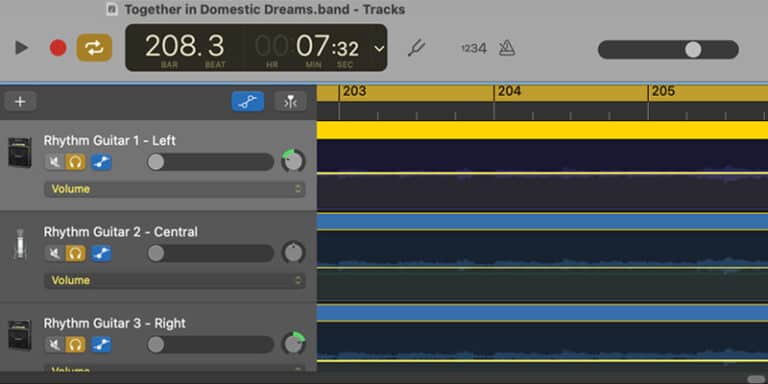Toggle the Cycle loop button

point(94,48)
